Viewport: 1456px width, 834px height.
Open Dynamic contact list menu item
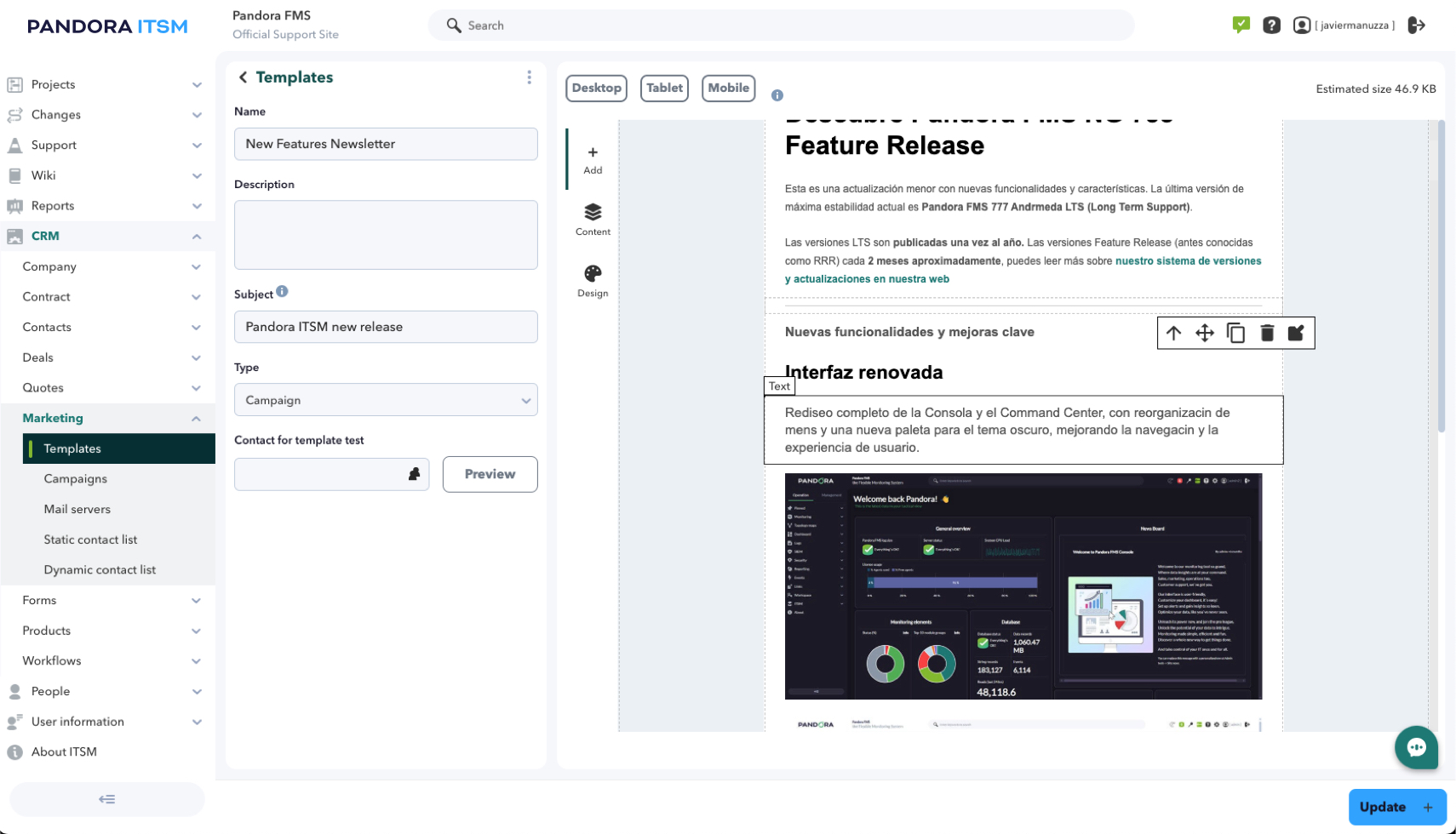100,570
